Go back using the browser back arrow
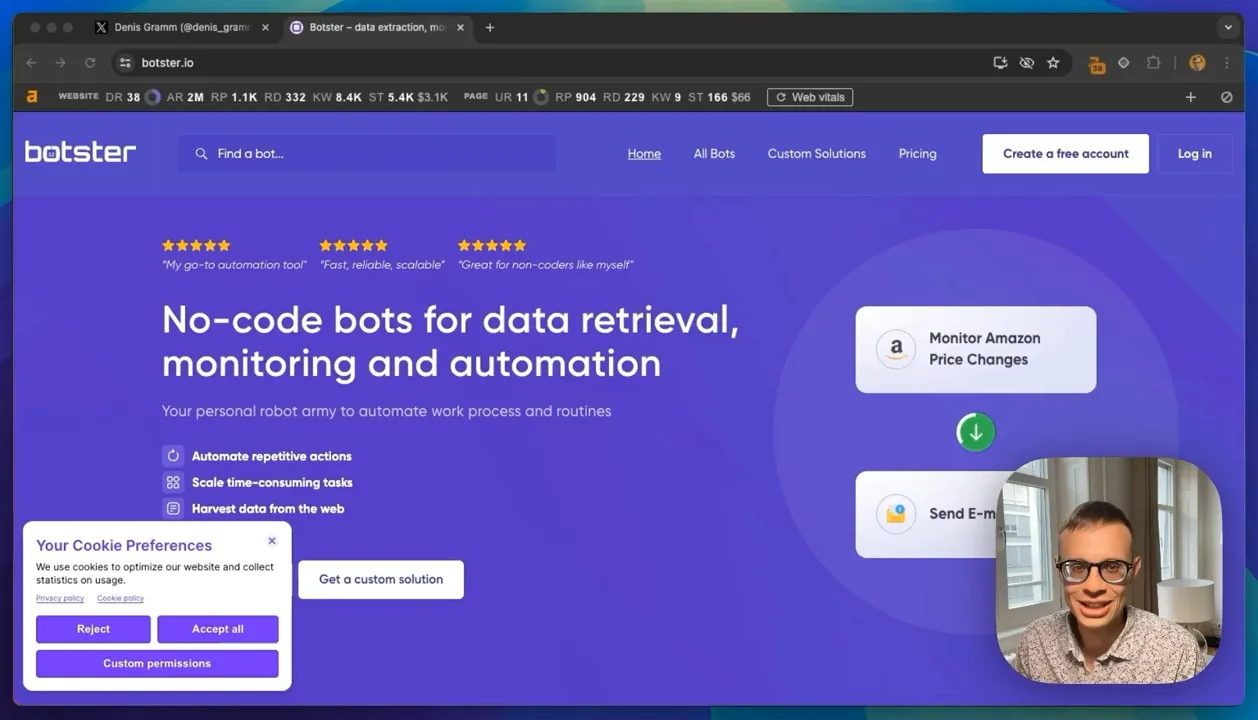1258x720 pixels. pos(32,63)
